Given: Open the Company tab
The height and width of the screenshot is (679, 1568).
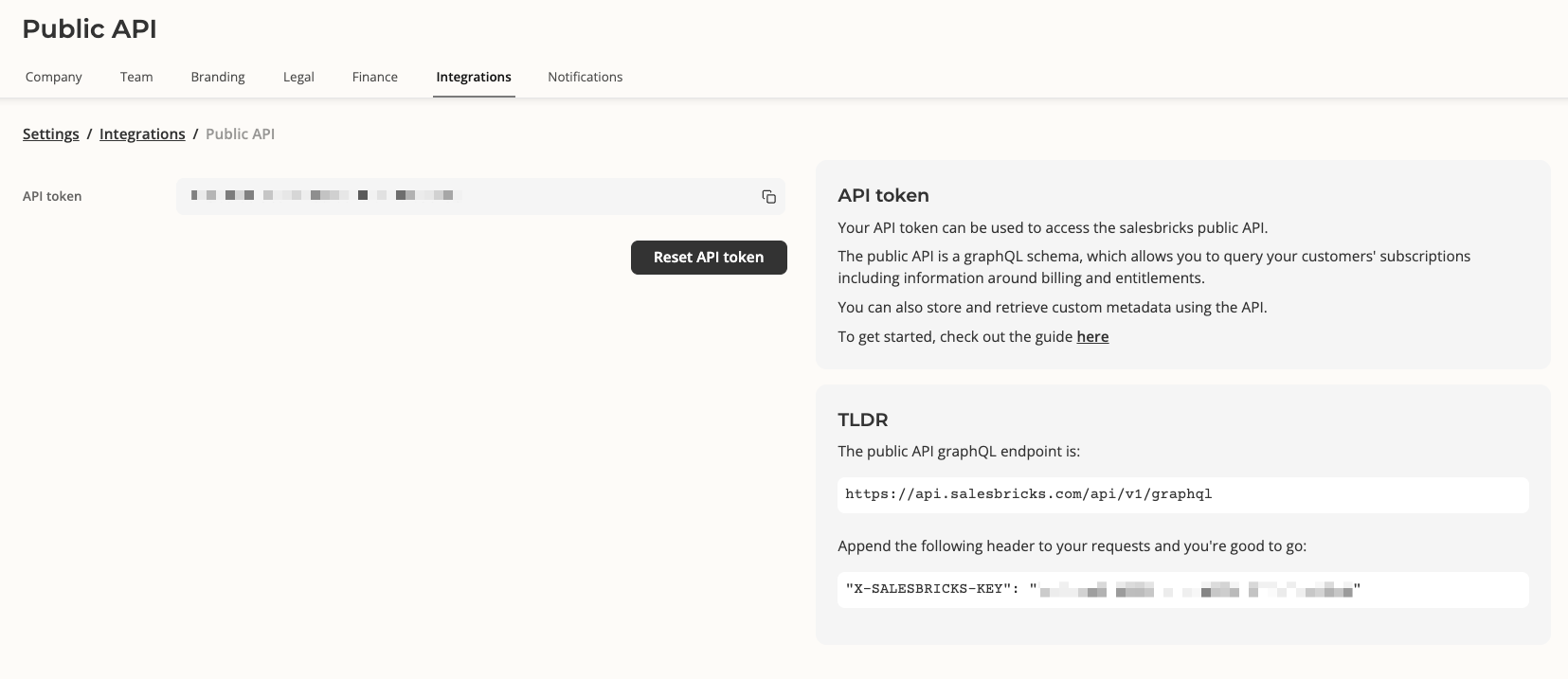Looking at the screenshot, I should [x=54, y=77].
